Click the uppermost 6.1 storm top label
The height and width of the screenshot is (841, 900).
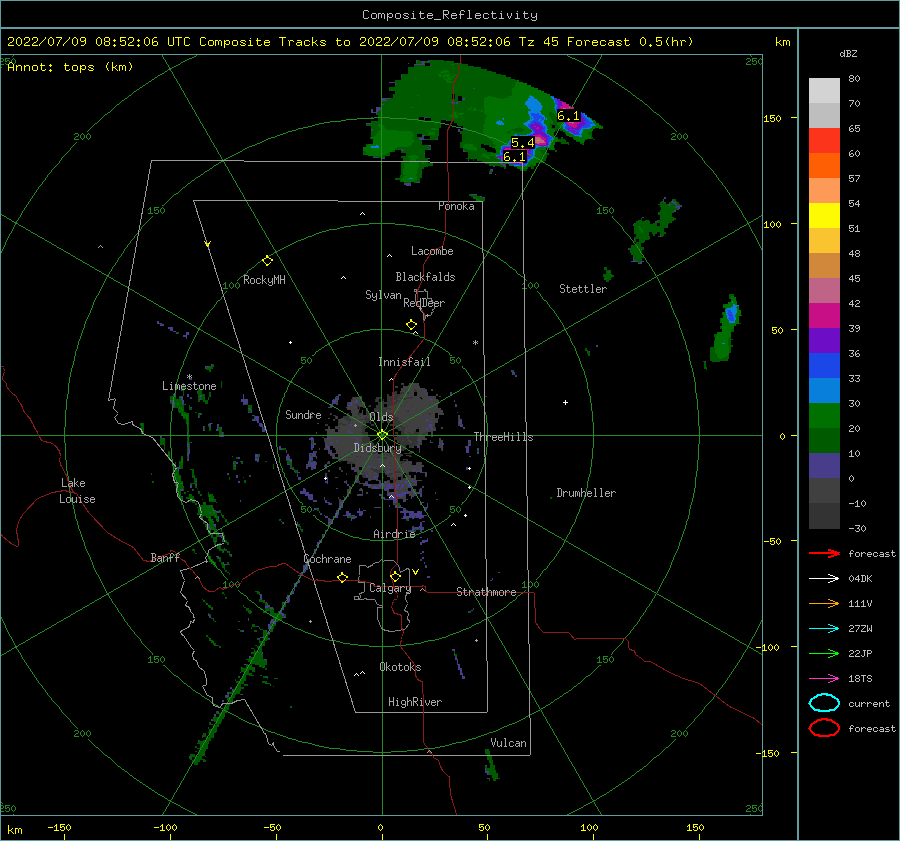(568, 116)
